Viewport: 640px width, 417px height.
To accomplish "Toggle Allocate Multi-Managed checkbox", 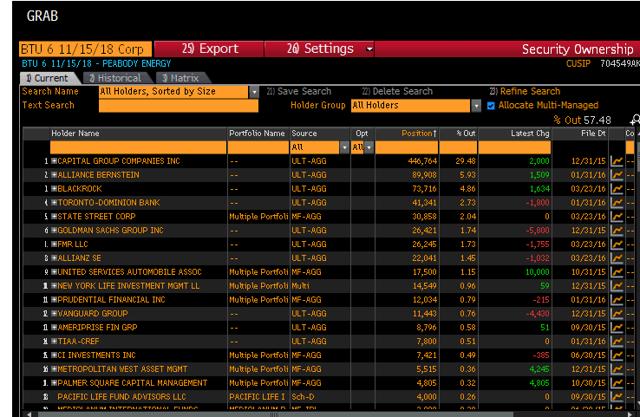I will coord(491,106).
